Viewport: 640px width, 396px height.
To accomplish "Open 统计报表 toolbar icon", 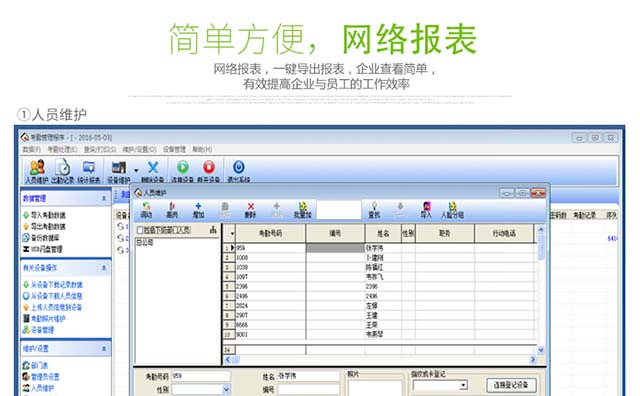I will click(89, 171).
